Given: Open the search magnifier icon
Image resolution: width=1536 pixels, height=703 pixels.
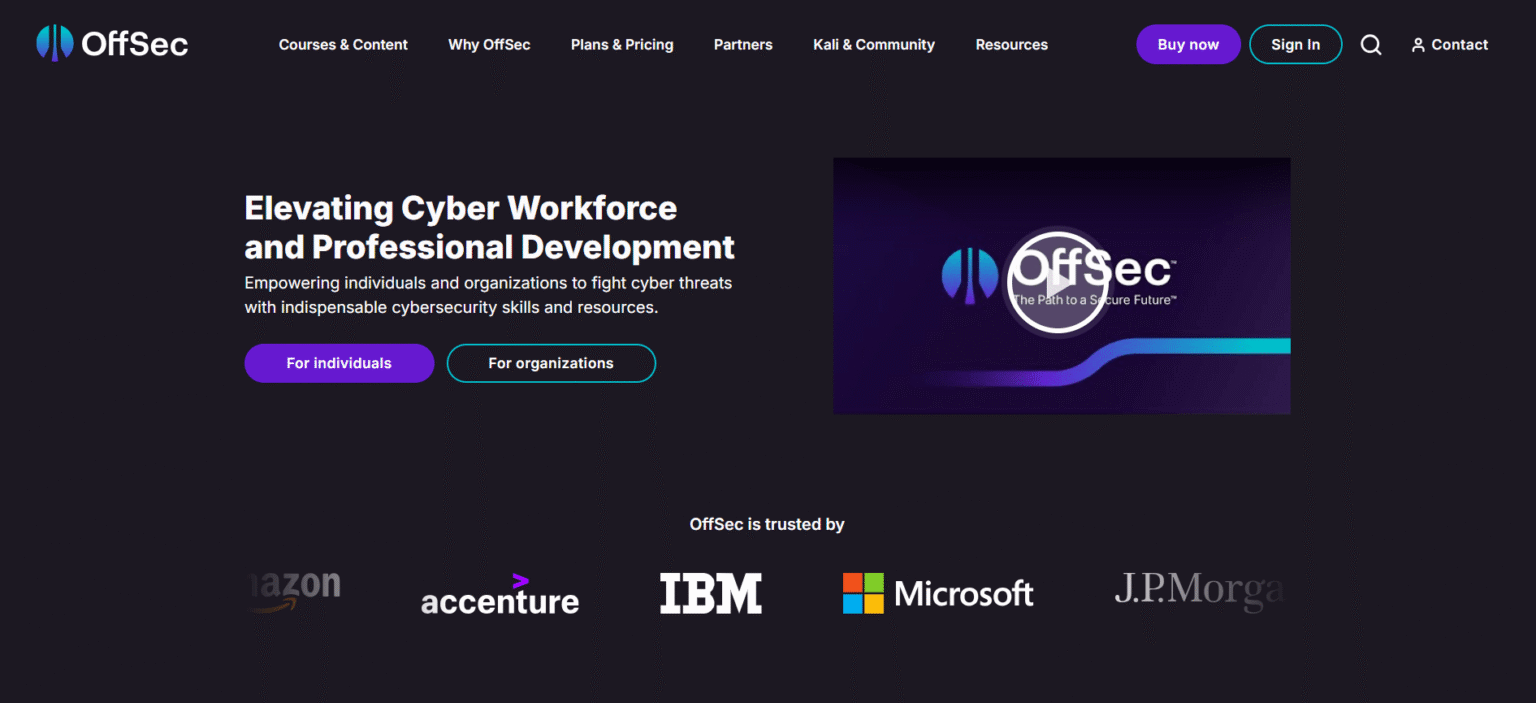Looking at the screenshot, I should 1370,44.
